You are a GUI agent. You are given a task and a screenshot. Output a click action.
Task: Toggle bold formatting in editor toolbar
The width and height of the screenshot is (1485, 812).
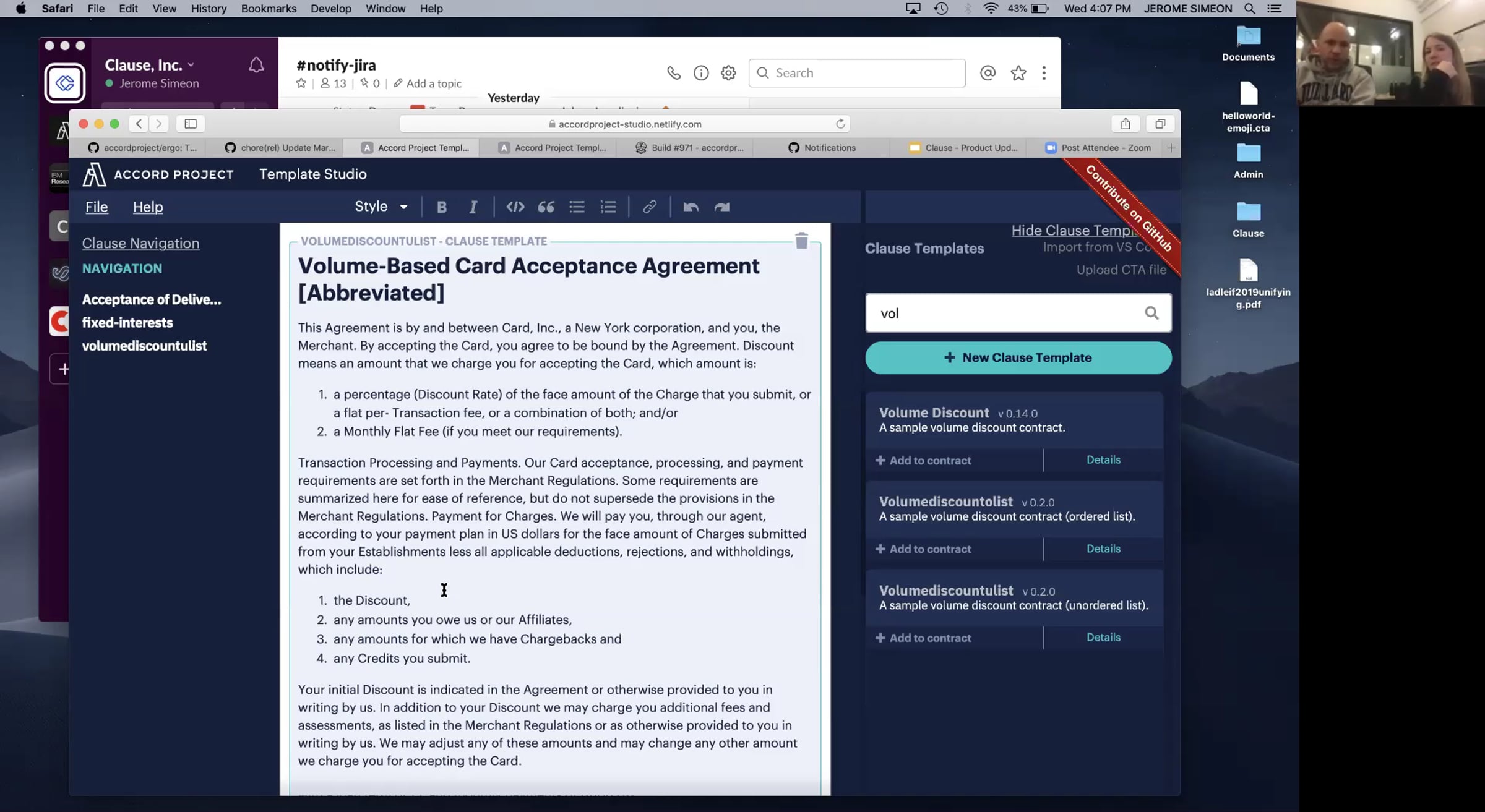click(x=441, y=207)
